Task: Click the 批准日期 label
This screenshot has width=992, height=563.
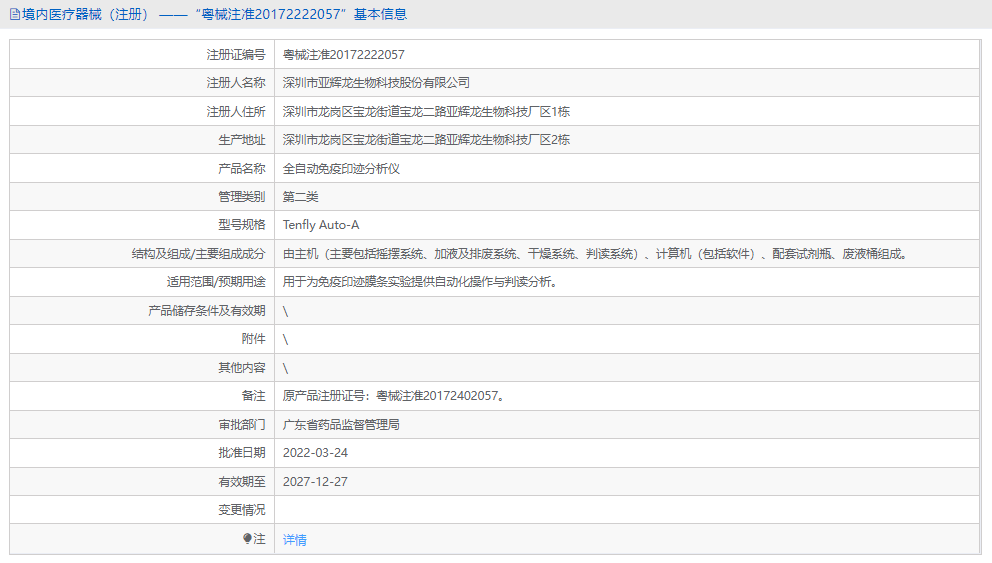Action: 242,453
